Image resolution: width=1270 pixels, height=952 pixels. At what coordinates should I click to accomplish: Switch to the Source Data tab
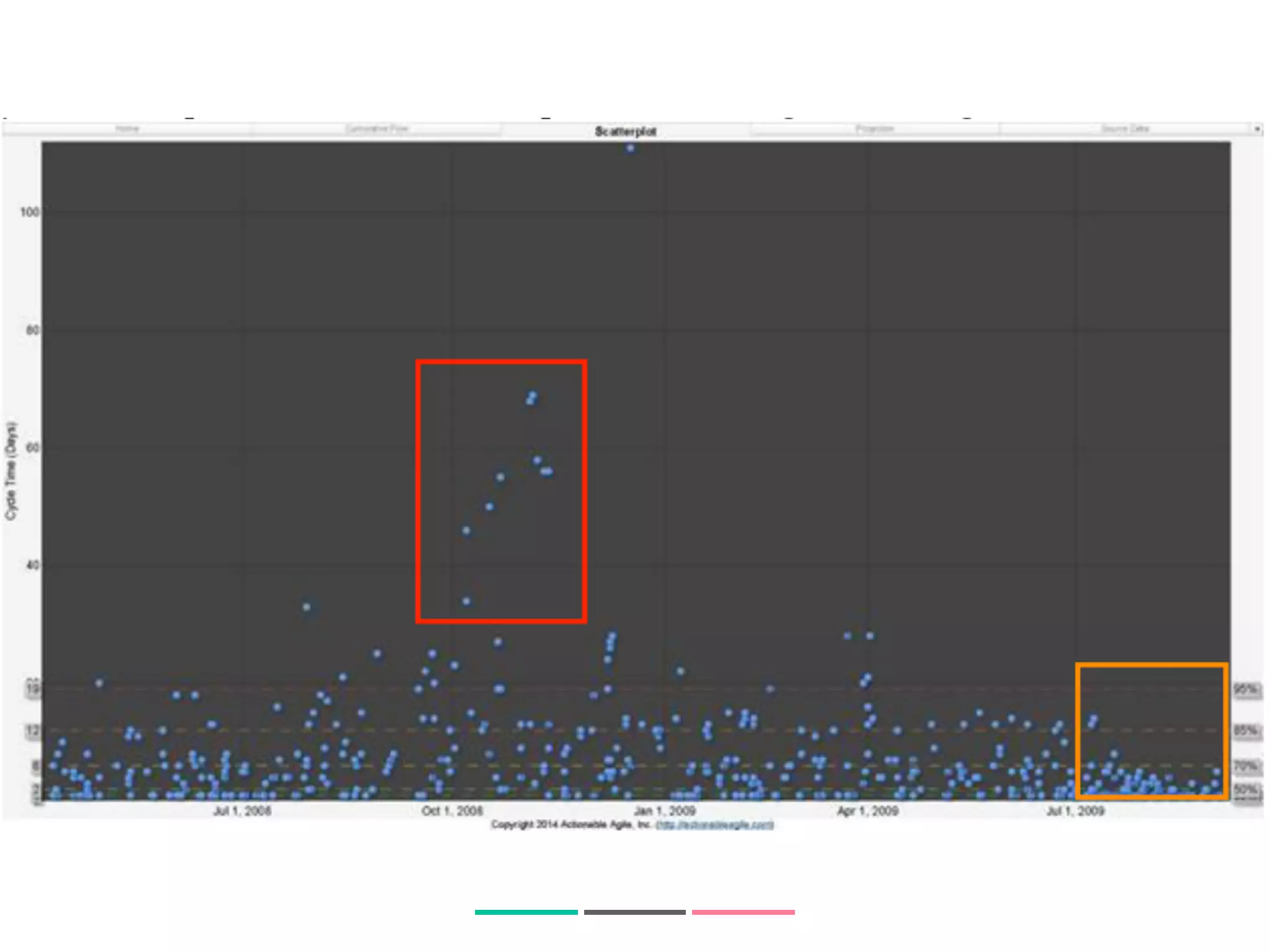coord(1124,129)
